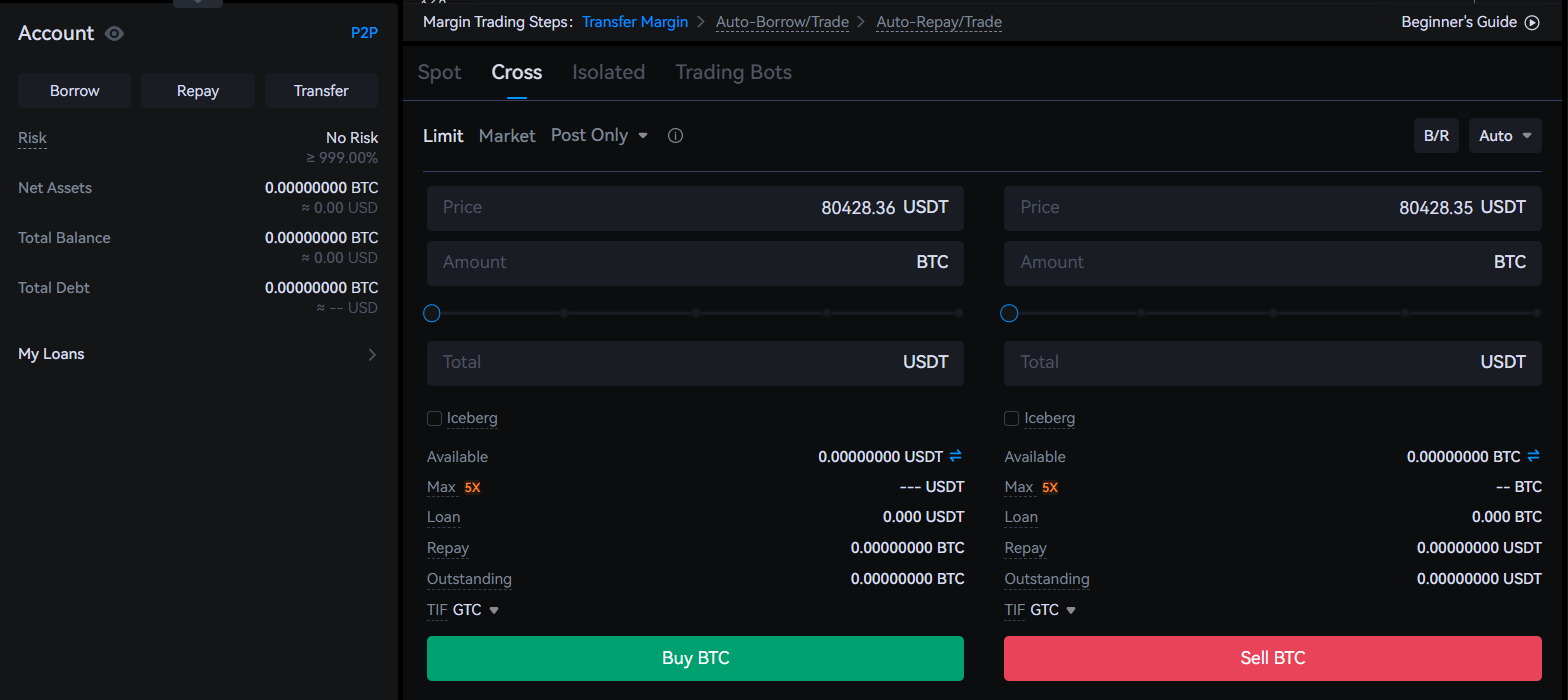Open Post Only order type dropdown
This screenshot has width=1568, height=700.
(600, 135)
